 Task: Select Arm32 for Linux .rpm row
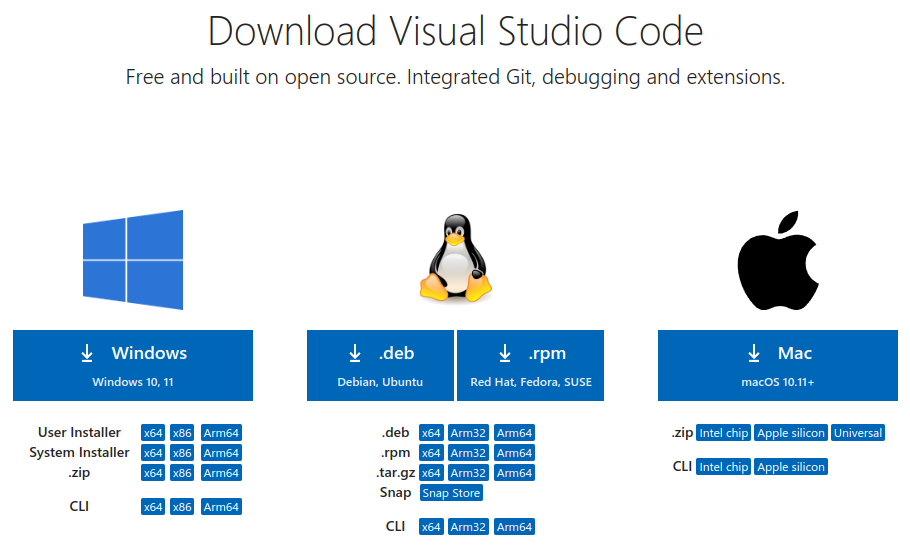[468, 453]
